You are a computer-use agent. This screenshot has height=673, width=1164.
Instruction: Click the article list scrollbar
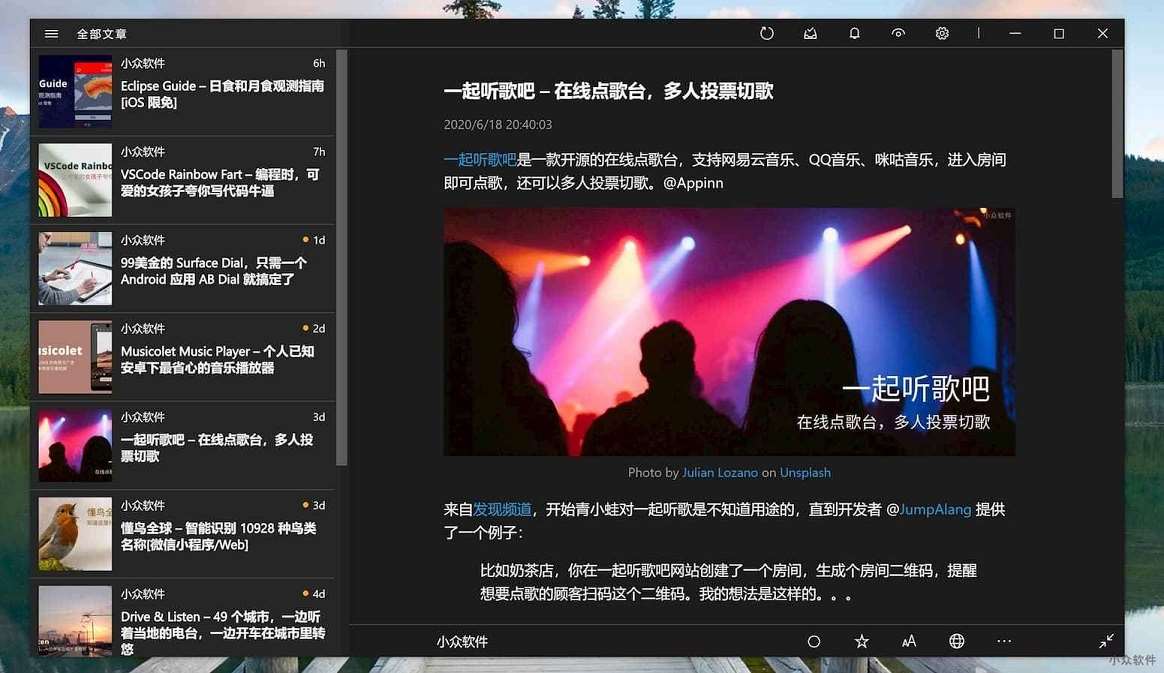341,257
